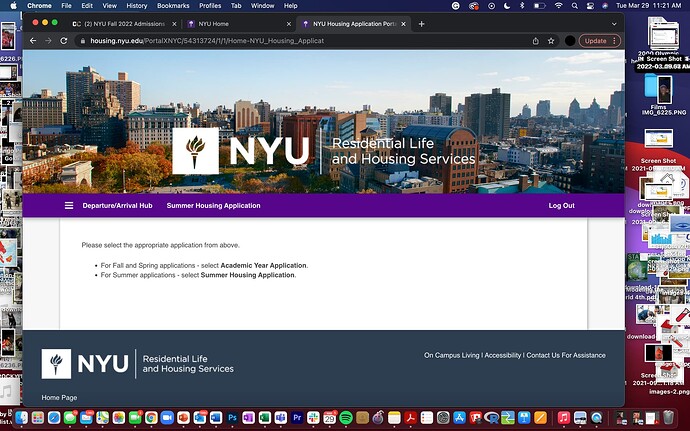This screenshot has height=431, width=690.
Task: Log Out of the housing portal
Action: coord(562,206)
